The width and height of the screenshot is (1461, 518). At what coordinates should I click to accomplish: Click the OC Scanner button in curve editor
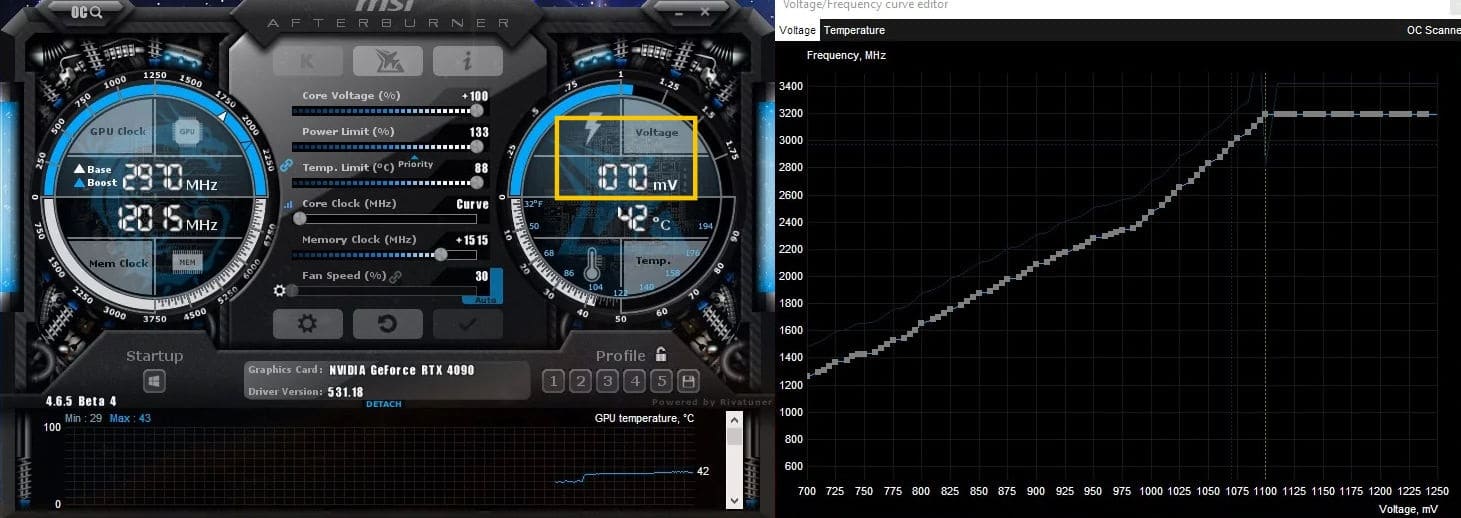pyautogui.click(x=1433, y=31)
